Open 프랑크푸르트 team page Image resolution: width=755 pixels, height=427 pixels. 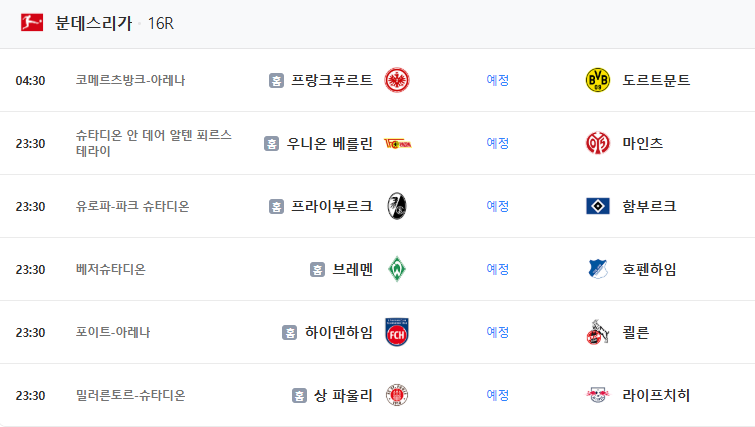pos(331,80)
